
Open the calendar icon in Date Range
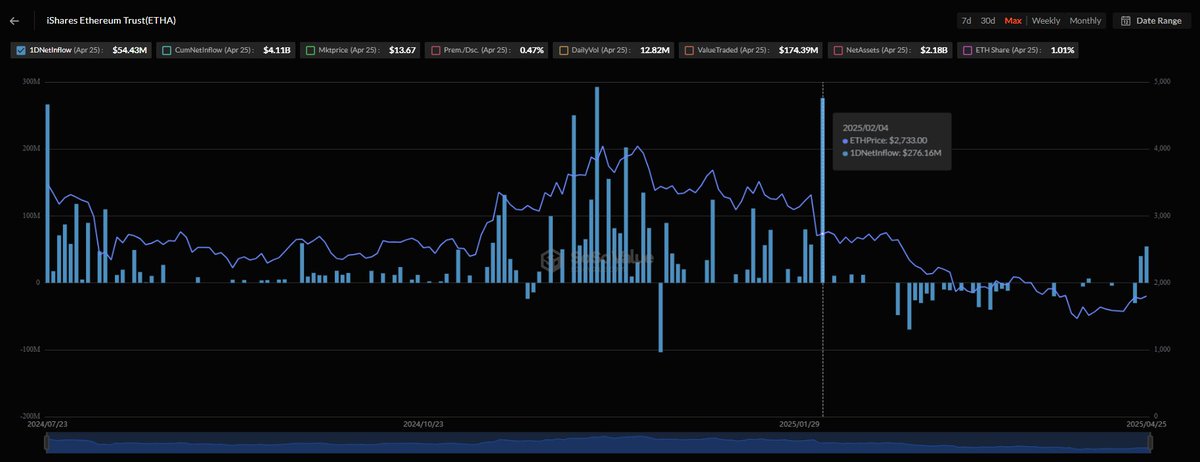pyautogui.click(x=1127, y=21)
